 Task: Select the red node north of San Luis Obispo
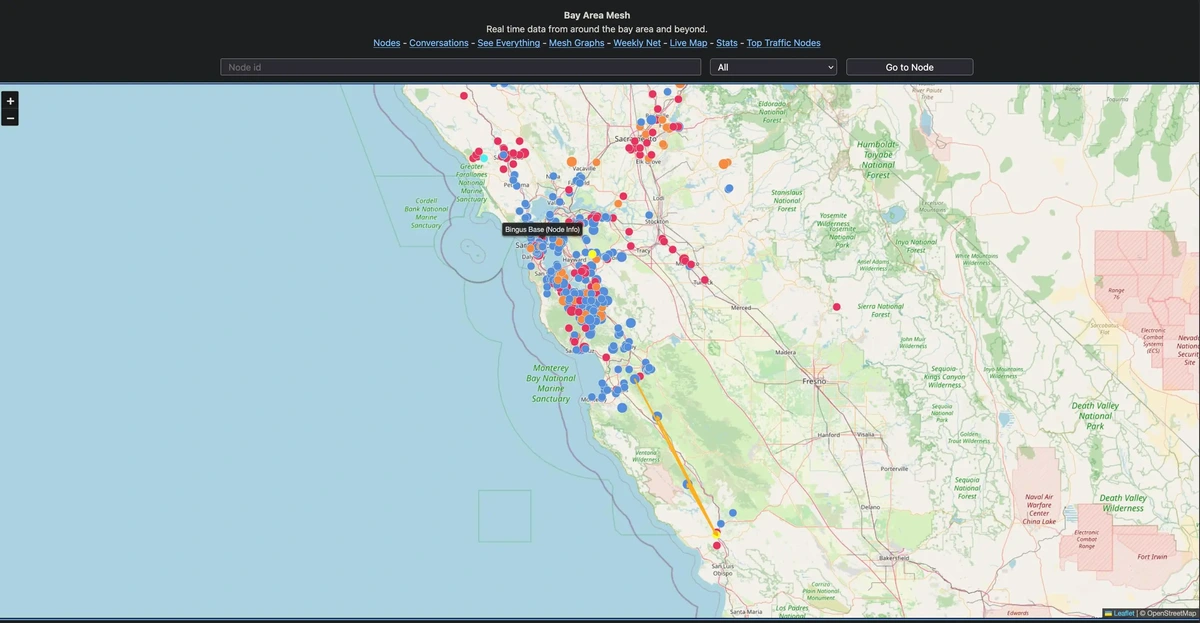[x=716, y=545]
